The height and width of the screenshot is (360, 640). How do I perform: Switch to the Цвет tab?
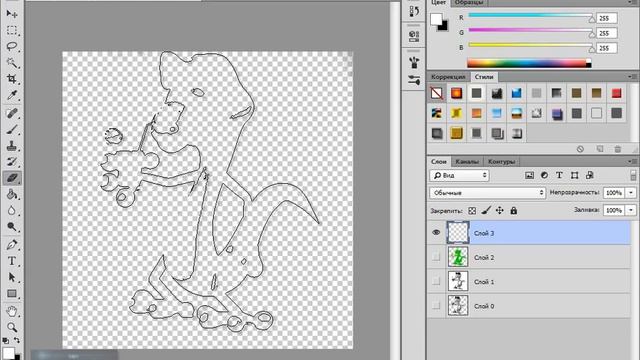[438, 2]
